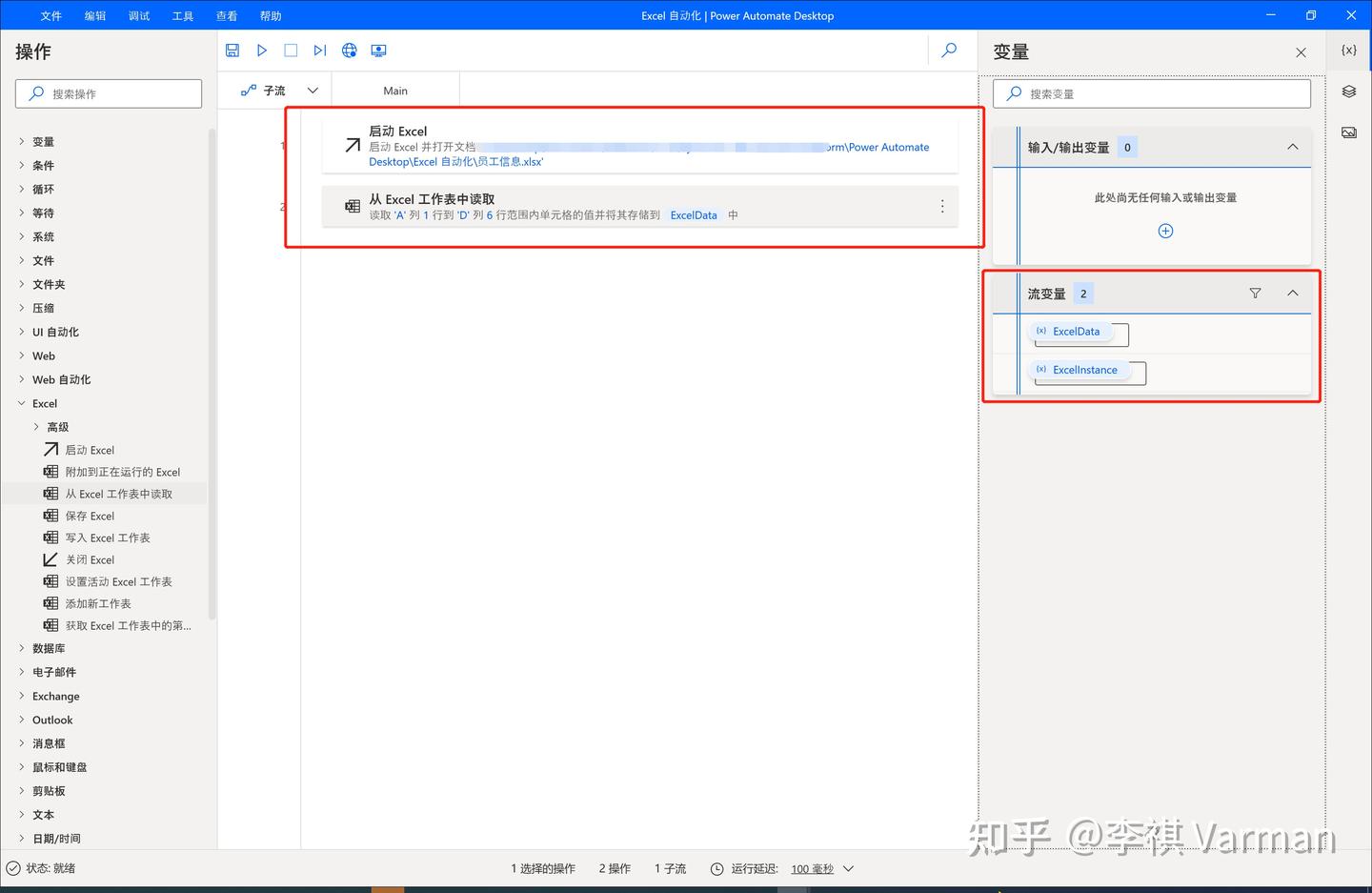Run the flow with the play icon
1372x893 pixels.
(x=261, y=50)
